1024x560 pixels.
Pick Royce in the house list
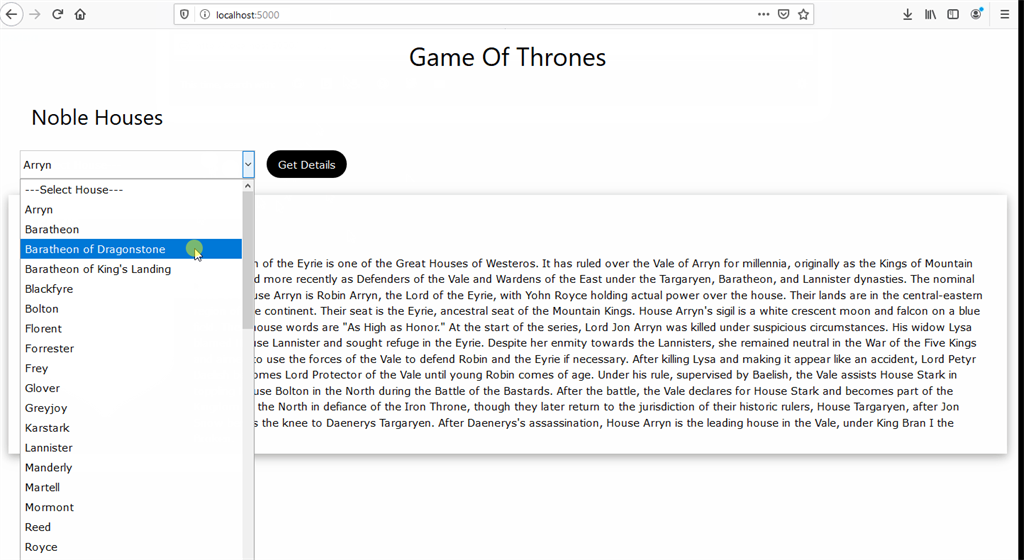click(131, 547)
